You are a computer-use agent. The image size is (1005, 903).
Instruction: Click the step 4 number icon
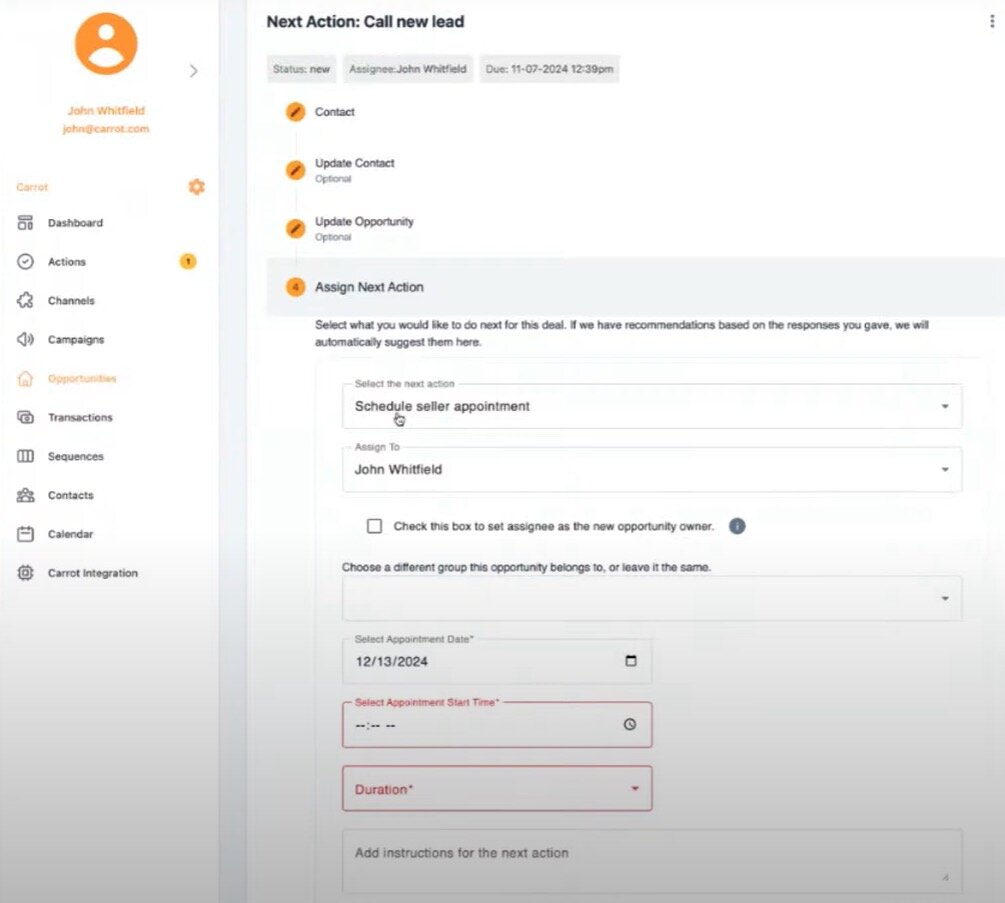tap(295, 287)
